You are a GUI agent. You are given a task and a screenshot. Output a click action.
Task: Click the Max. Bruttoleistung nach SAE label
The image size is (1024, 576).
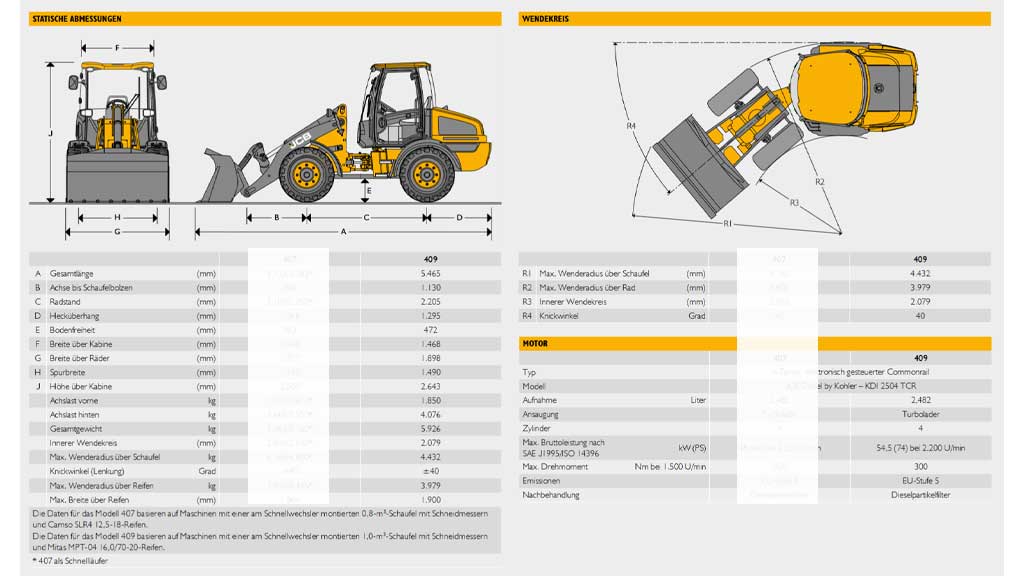pyautogui.click(x=563, y=448)
